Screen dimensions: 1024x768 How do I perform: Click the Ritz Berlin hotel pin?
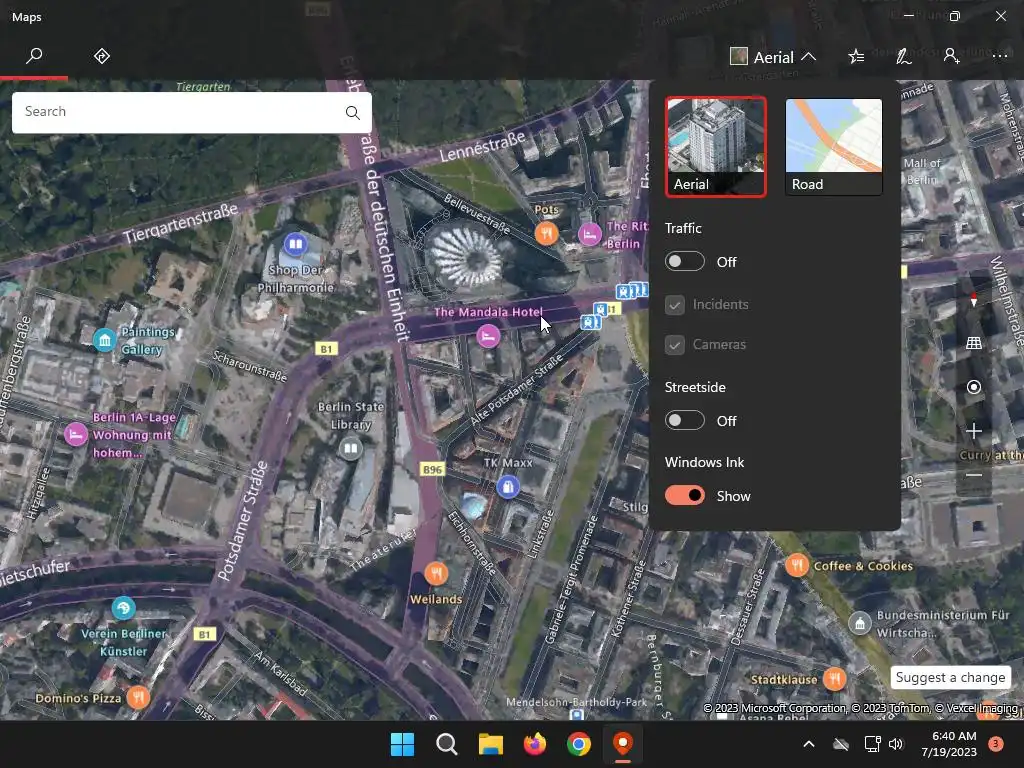[590, 234]
